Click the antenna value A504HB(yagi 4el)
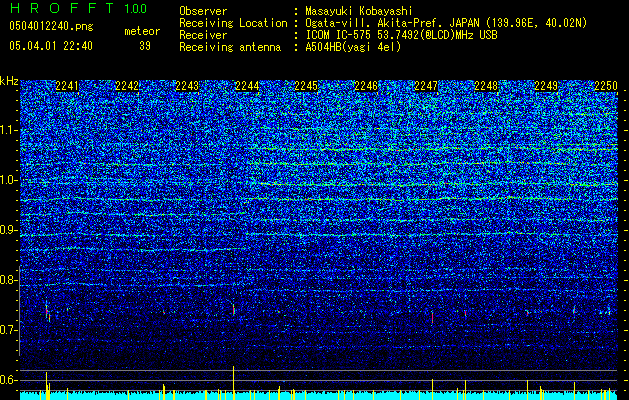The width and height of the screenshot is (629, 400). [353, 47]
